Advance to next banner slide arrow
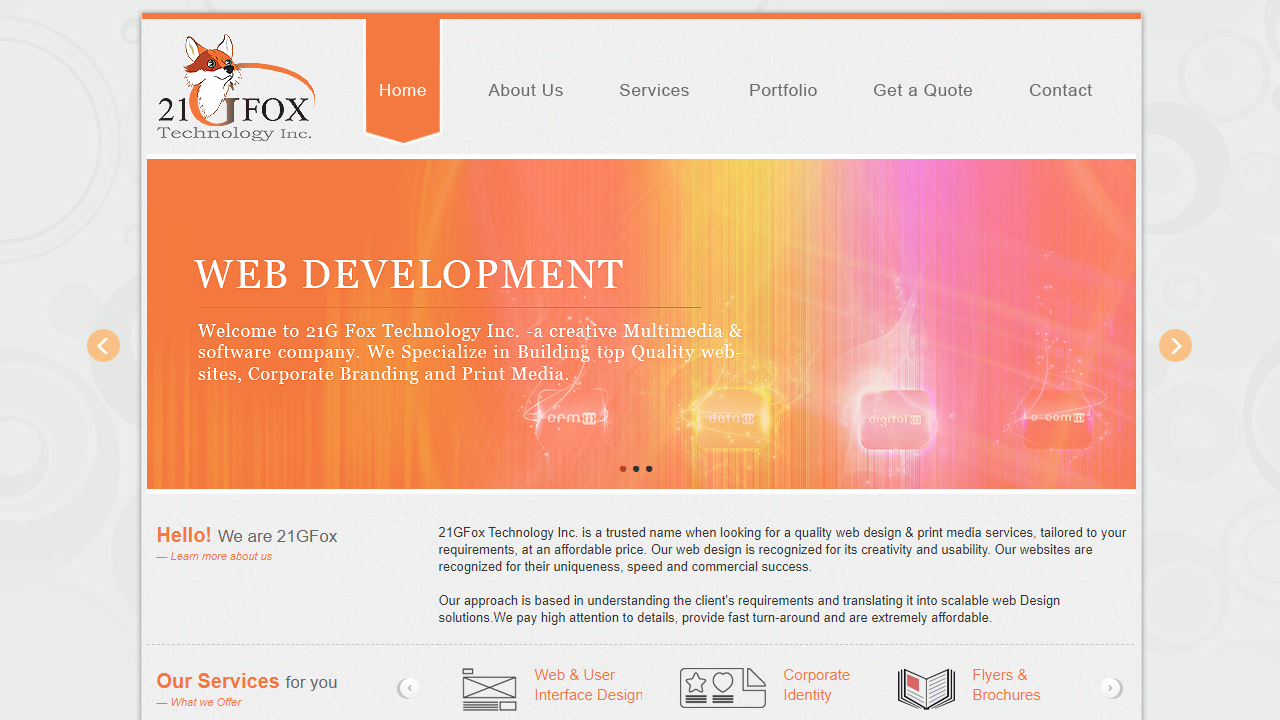Image resolution: width=1280 pixels, height=720 pixels. [1175, 345]
